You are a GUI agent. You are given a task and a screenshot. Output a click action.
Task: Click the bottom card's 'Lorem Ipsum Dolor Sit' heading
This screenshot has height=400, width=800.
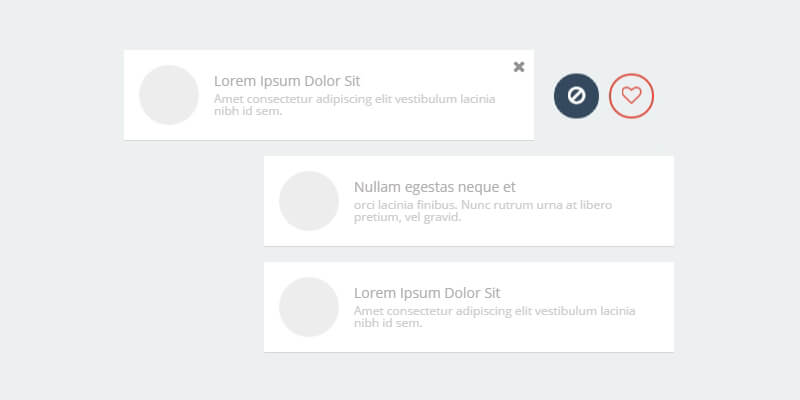pos(427,293)
